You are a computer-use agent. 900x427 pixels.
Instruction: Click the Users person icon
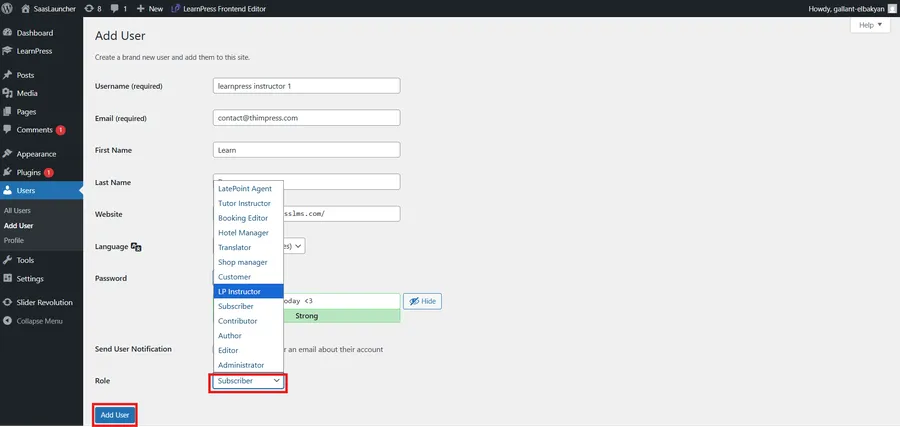pos(7,191)
